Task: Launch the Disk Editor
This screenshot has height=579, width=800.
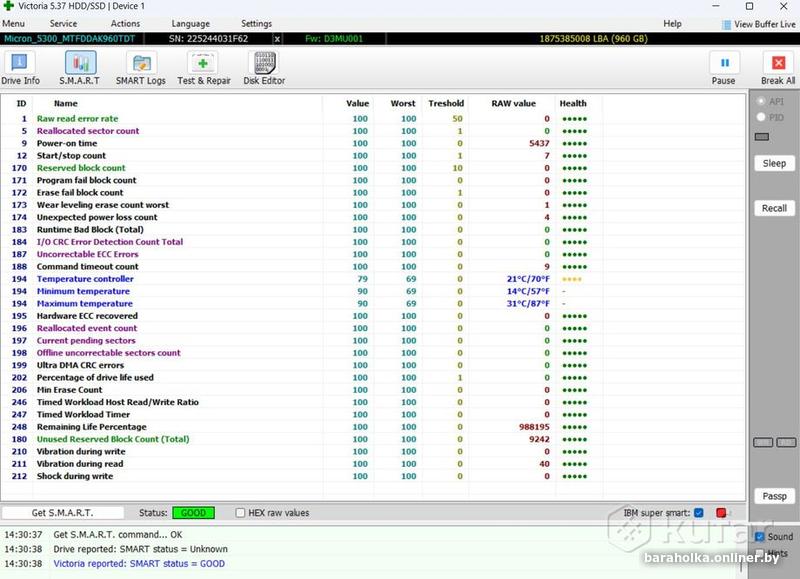Action: (x=264, y=68)
